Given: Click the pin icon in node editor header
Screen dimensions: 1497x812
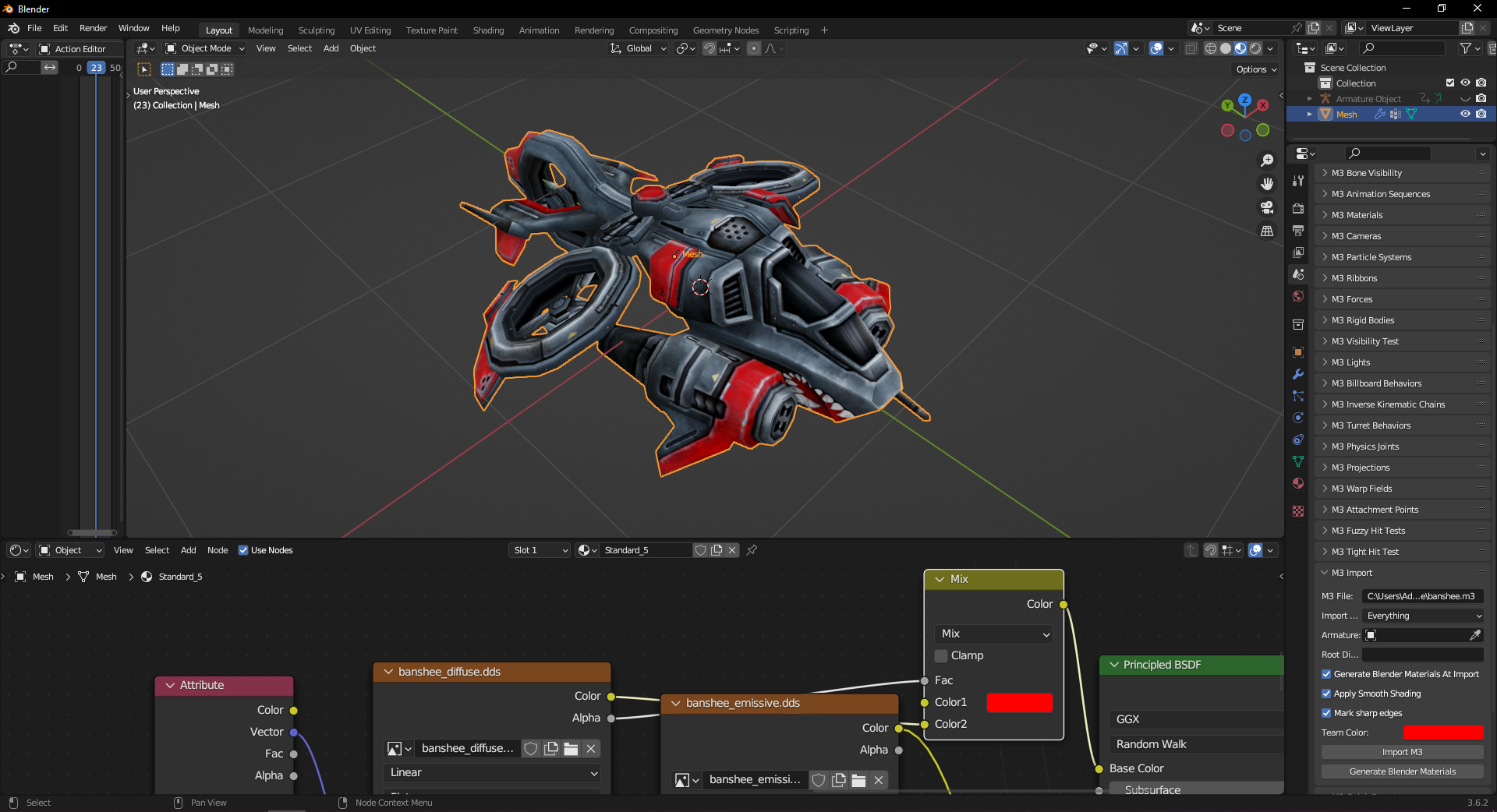Looking at the screenshot, I should click(752, 550).
